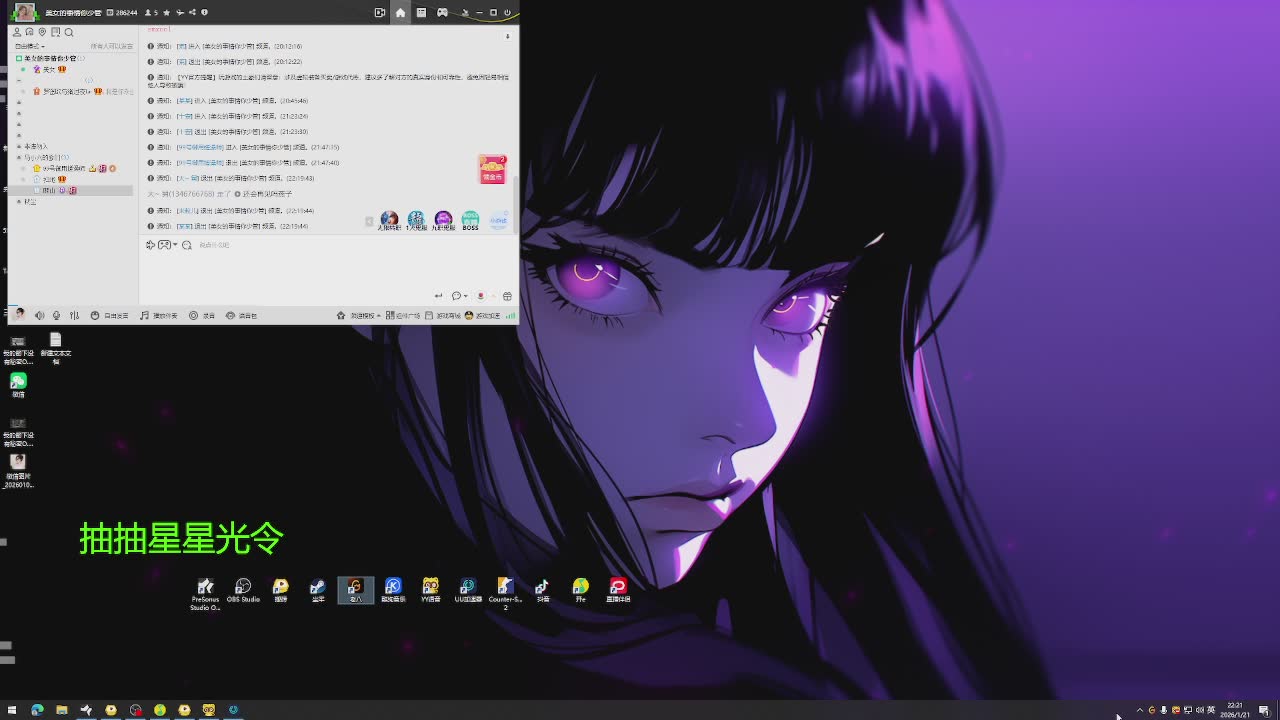The image size is (1280, 720).
Task: Expand the channel template dropdown in bottom bar
Action: pyautogui.click(x=364, y=315)
